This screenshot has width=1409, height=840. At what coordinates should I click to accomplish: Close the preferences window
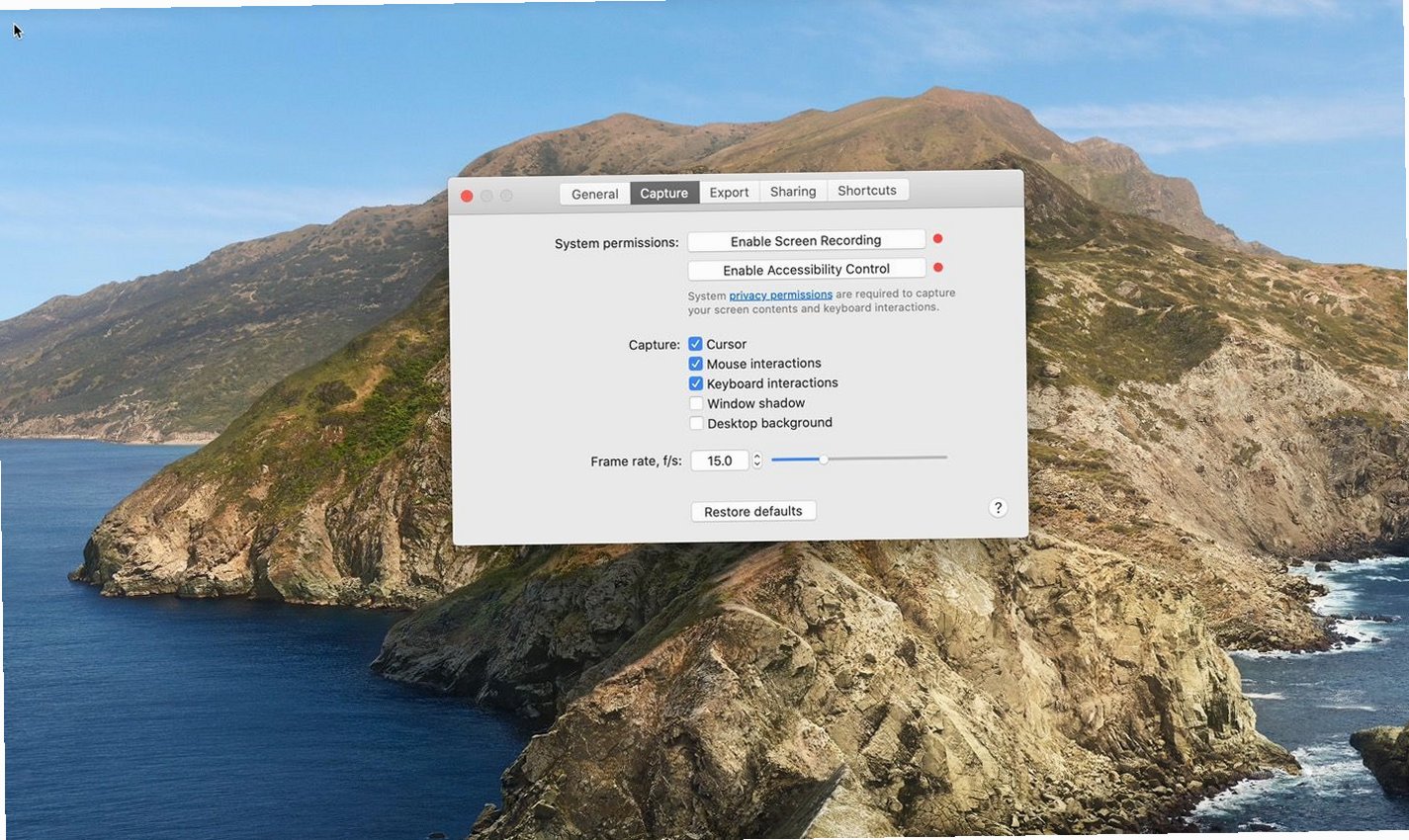(467, 196)
